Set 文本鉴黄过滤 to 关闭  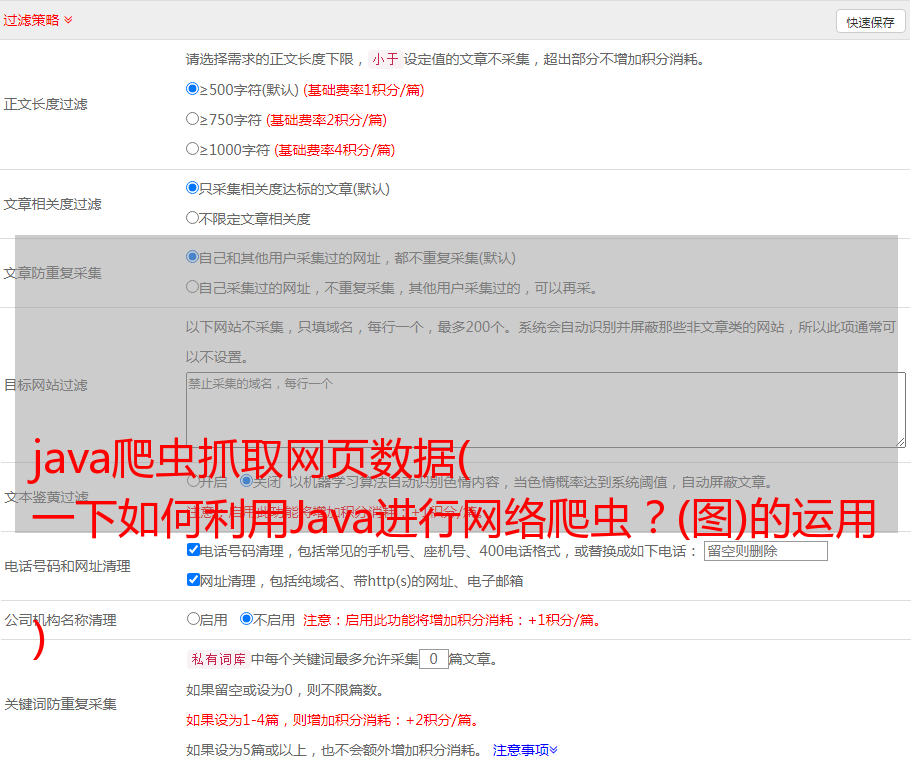pyautogui.click(x=246, y=482)
